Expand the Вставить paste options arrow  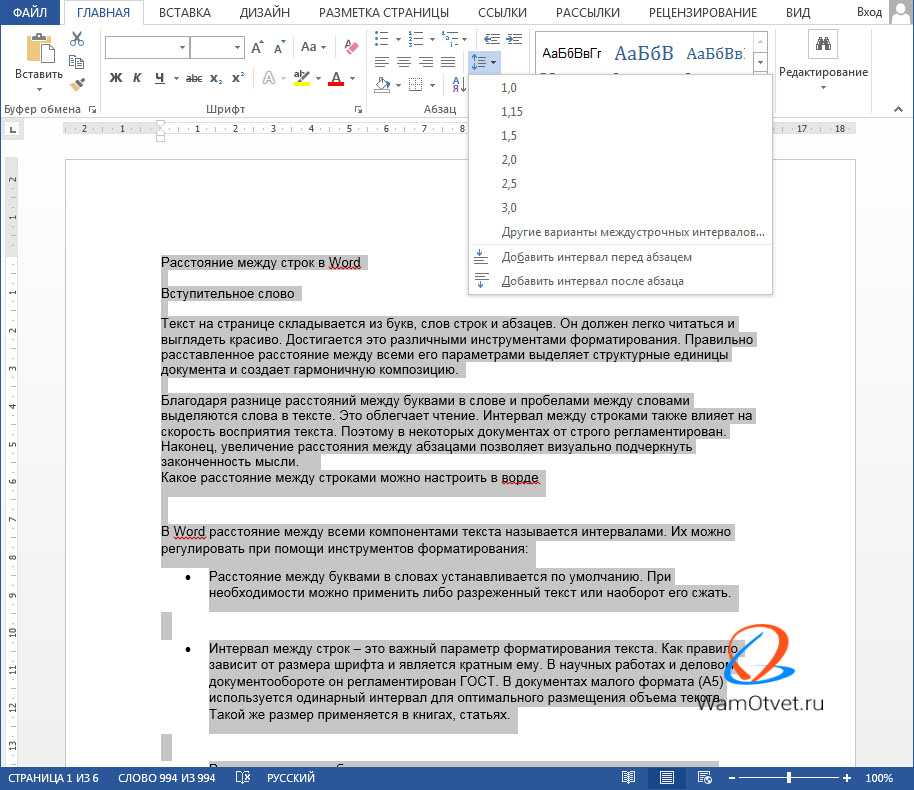pyautogui.click(x=39, y=89)
